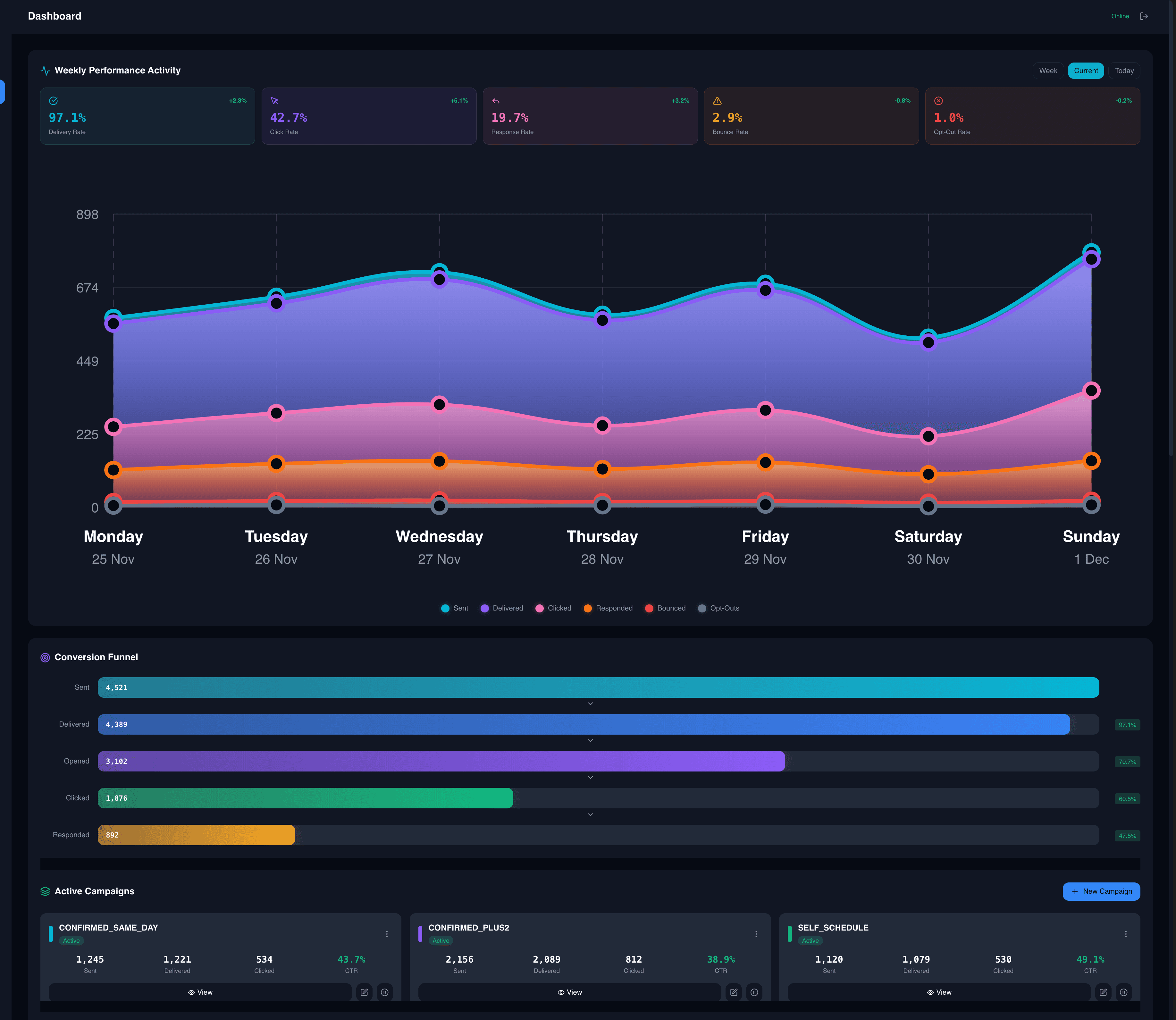Click the Active badge under CONFIRMED_PLUS2
The height and width of the screenshot is (1020, 1176).
(x=441, y=941)
